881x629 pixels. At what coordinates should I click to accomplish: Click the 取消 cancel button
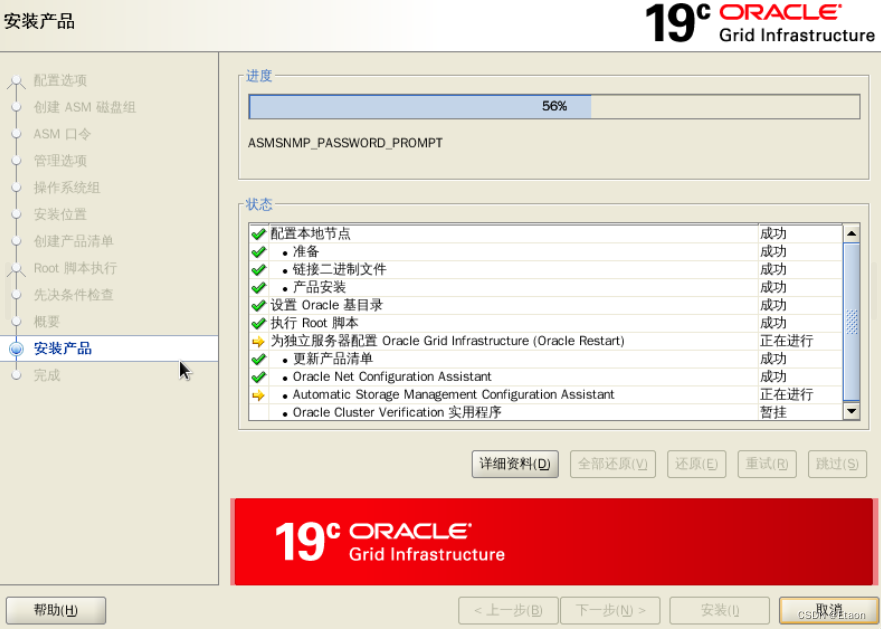829,610
